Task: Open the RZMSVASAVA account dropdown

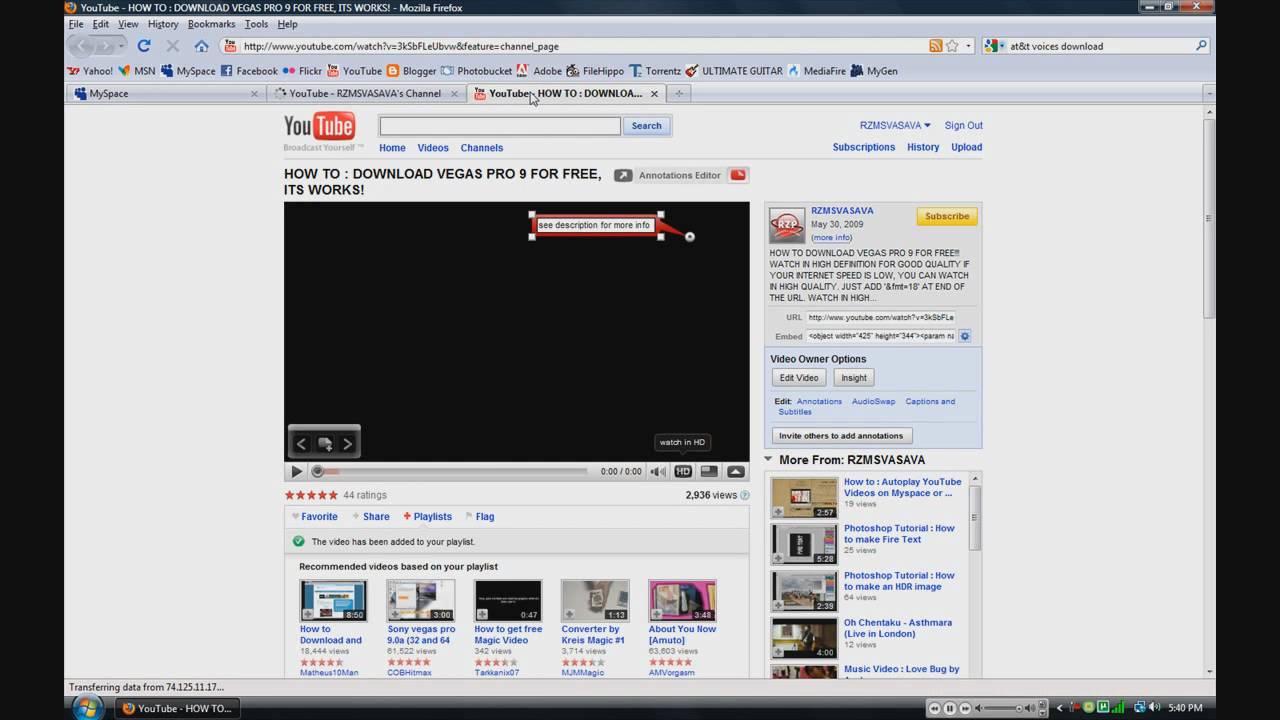Action: tap(895, 125)
